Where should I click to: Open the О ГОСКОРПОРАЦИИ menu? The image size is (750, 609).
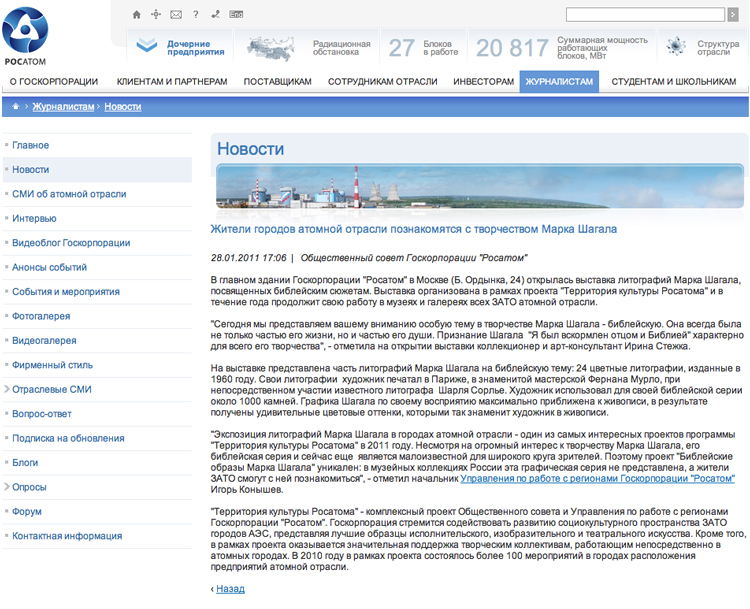54,82
